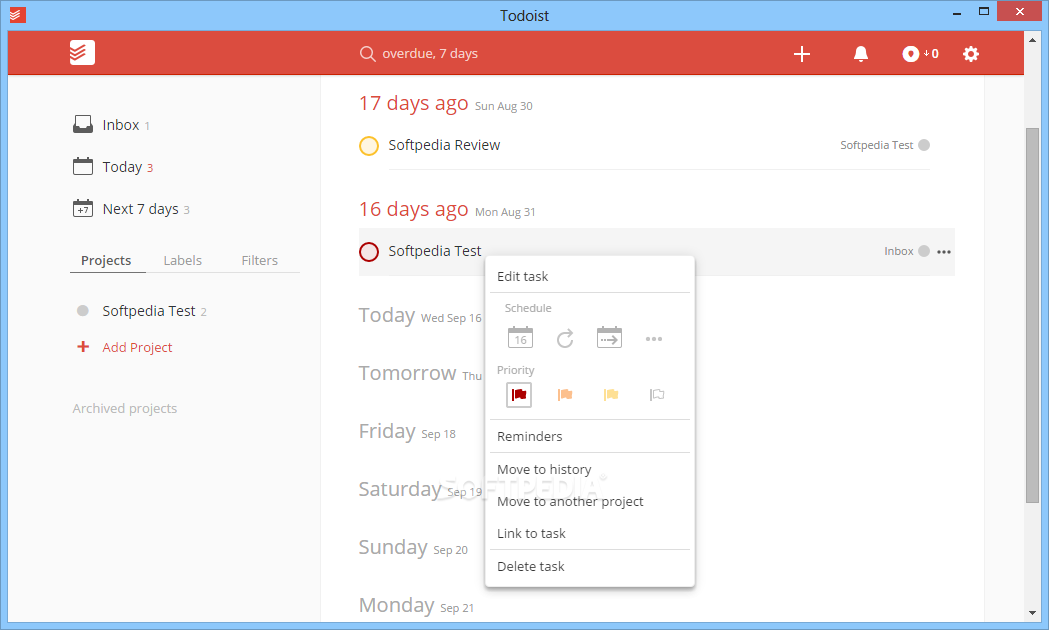Open the Today view in the sidebar
1049x630 pixels.
[x=122, y=167]
